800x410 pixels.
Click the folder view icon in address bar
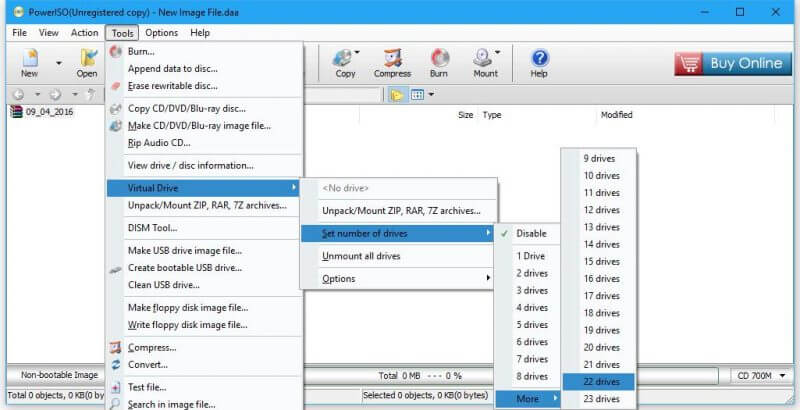396,95
